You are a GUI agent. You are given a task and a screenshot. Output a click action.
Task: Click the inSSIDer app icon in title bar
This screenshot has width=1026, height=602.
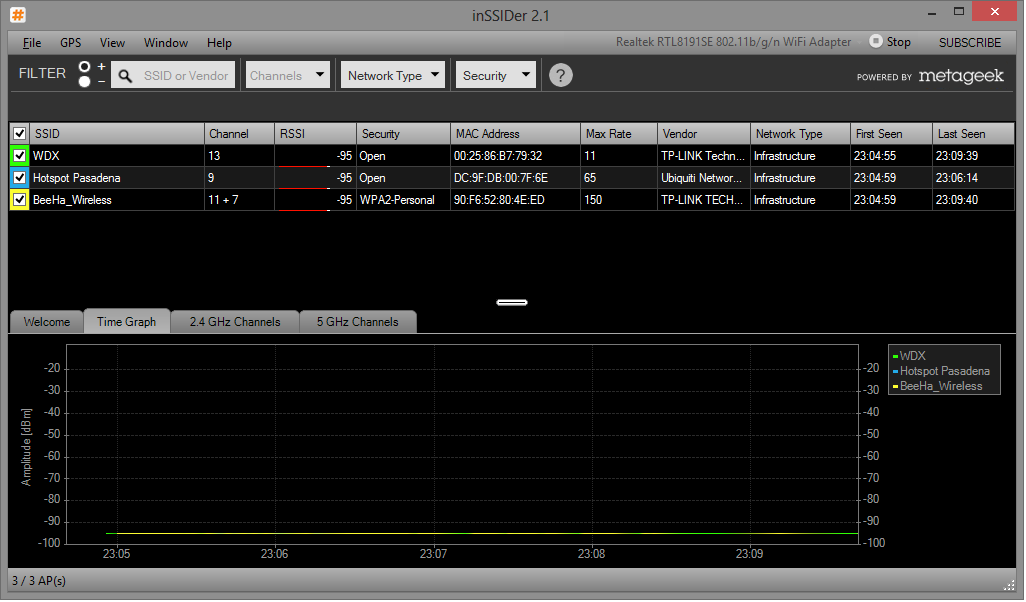click(x=18, y=14)
